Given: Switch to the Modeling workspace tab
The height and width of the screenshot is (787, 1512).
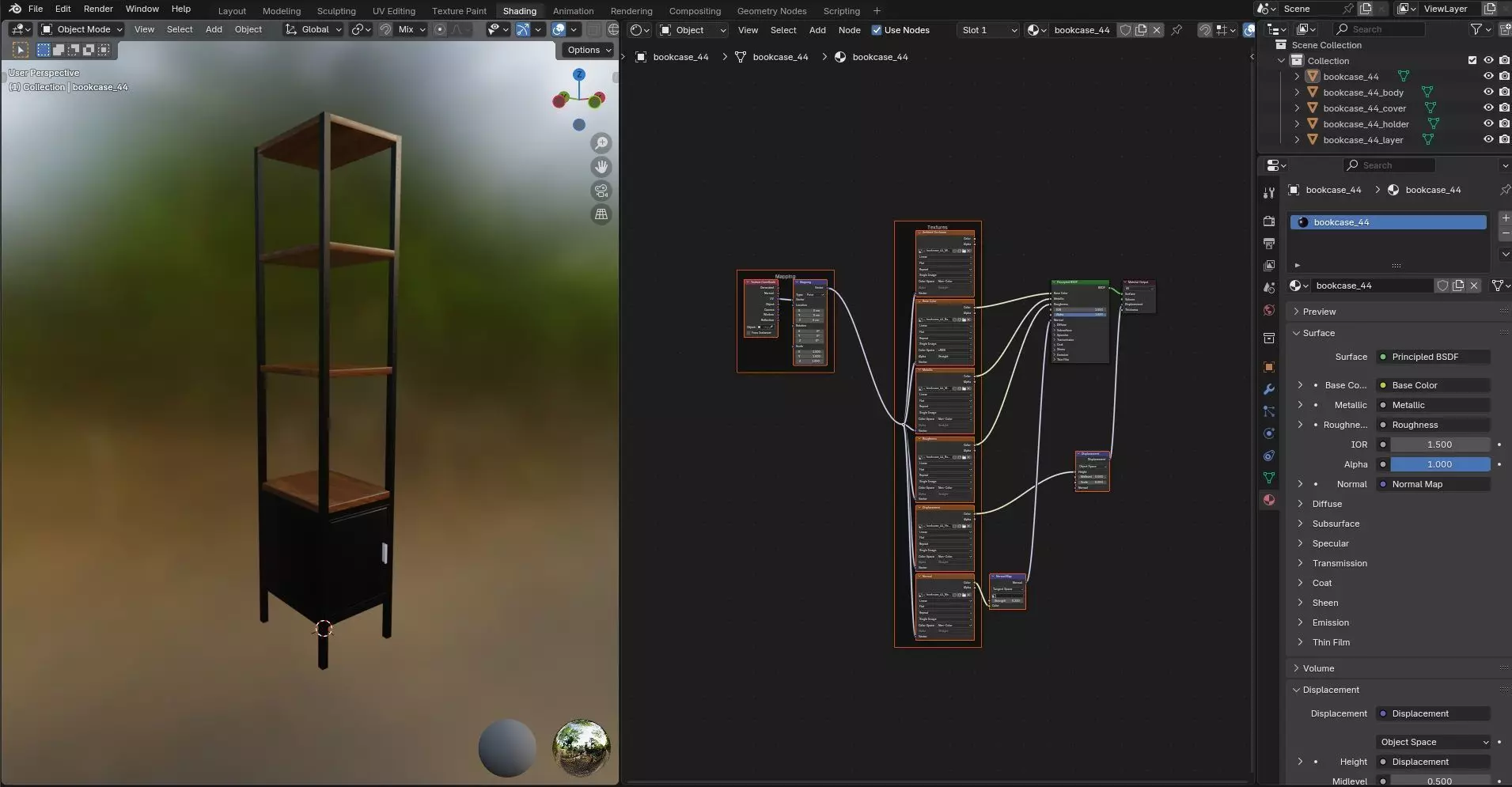Looking at the screenshot, I should [282, 11].
